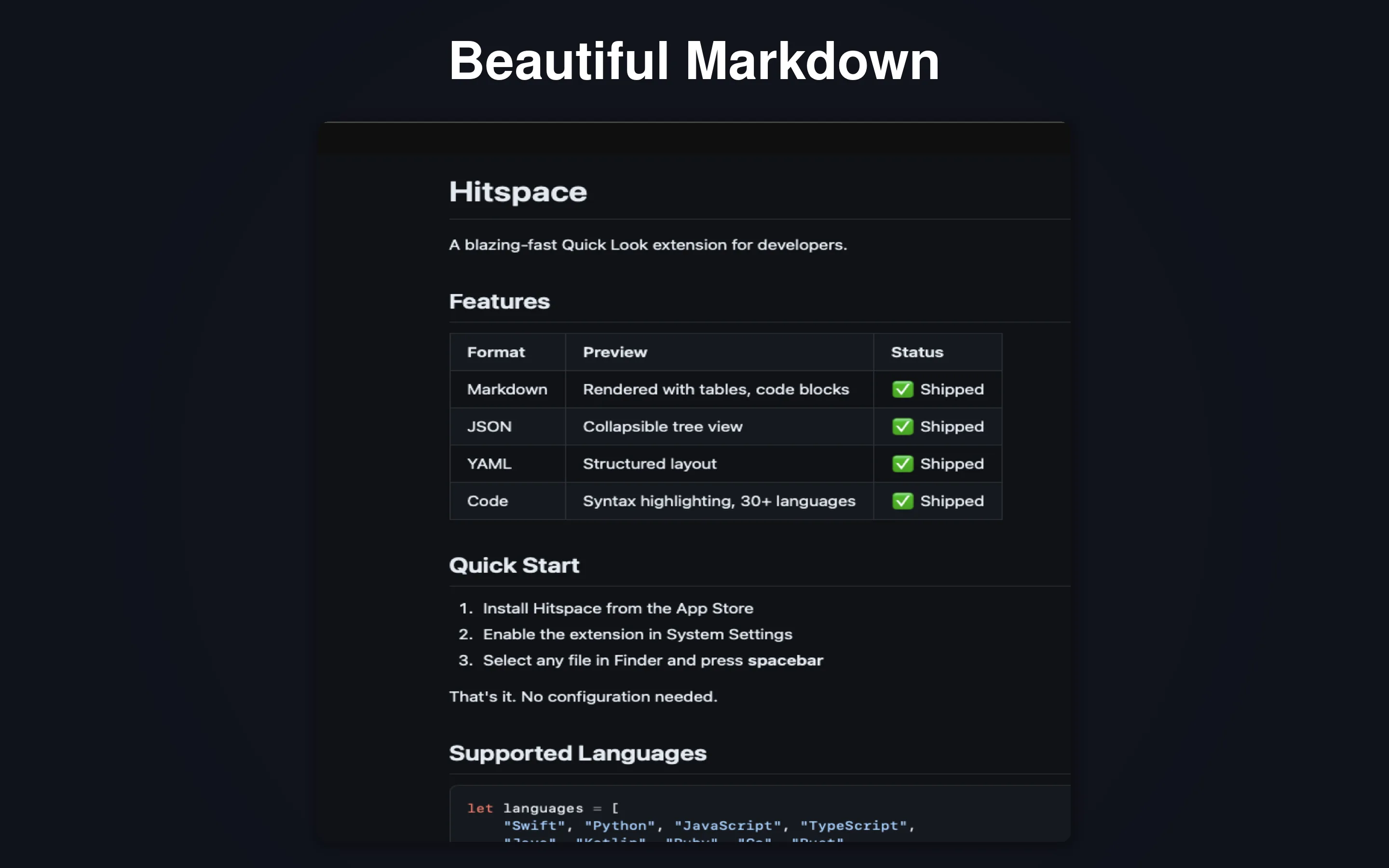The image size is (1389, 868).
Task: Click the "Swift" string in code block
Action: tap(534, 826)
